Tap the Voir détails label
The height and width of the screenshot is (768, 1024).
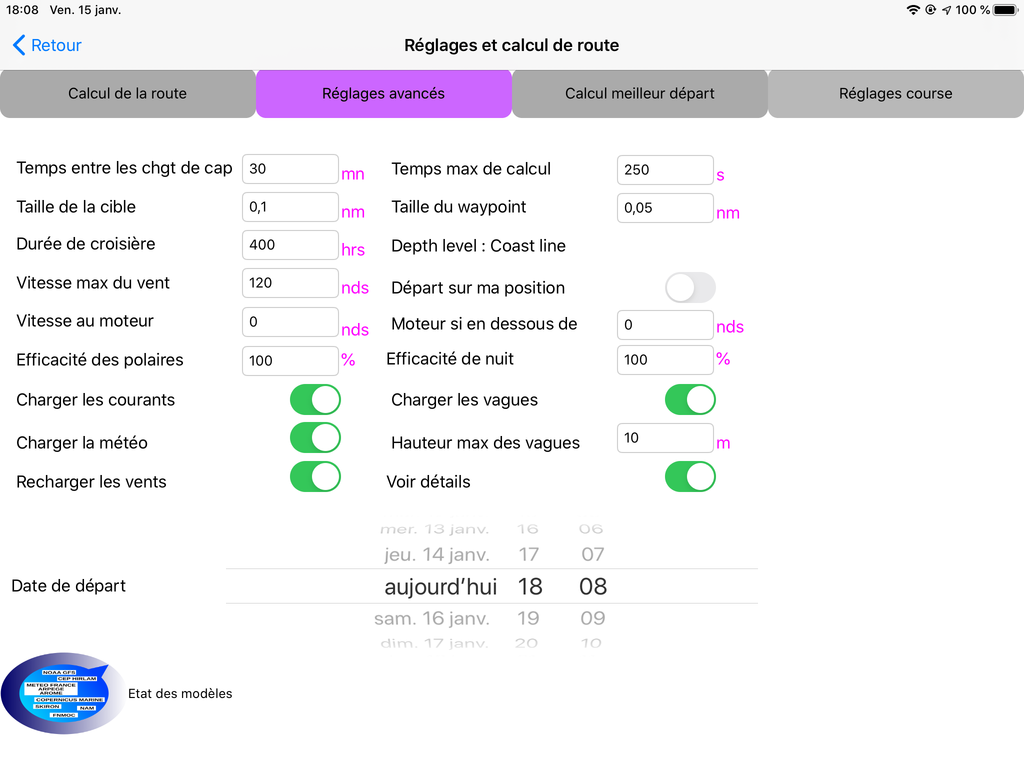[x=428, y=482]
